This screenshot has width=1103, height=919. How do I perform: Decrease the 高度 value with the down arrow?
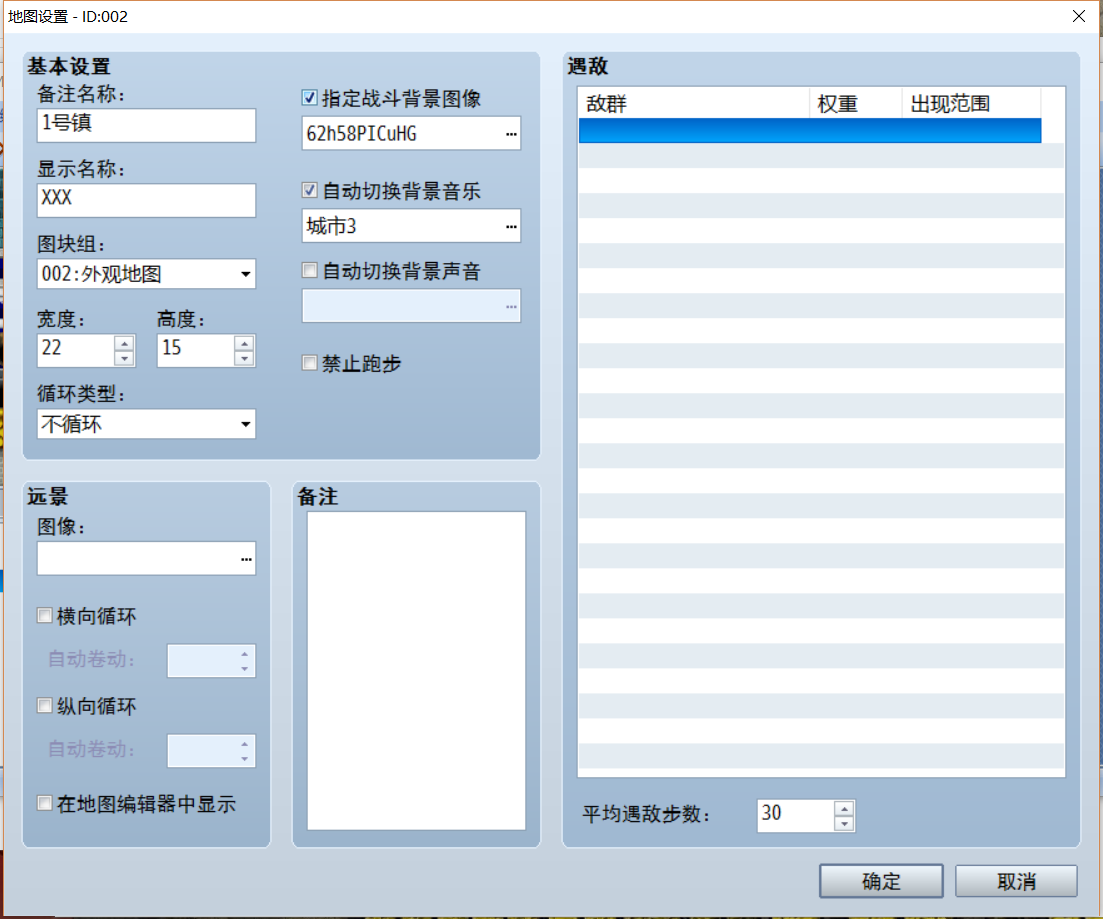(244, 358)
